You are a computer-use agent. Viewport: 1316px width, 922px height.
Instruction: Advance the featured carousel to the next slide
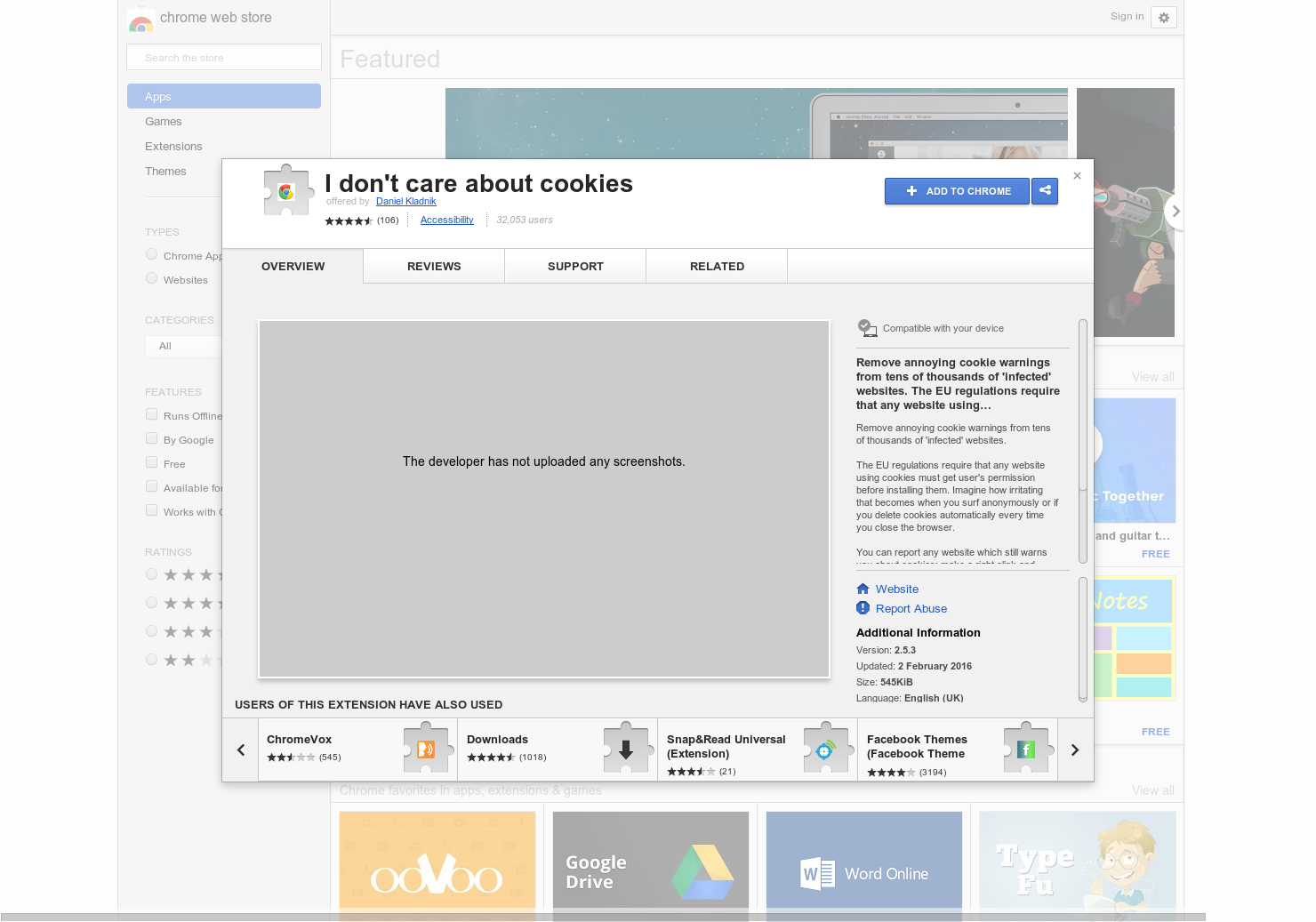click(x=1175, y=212)
